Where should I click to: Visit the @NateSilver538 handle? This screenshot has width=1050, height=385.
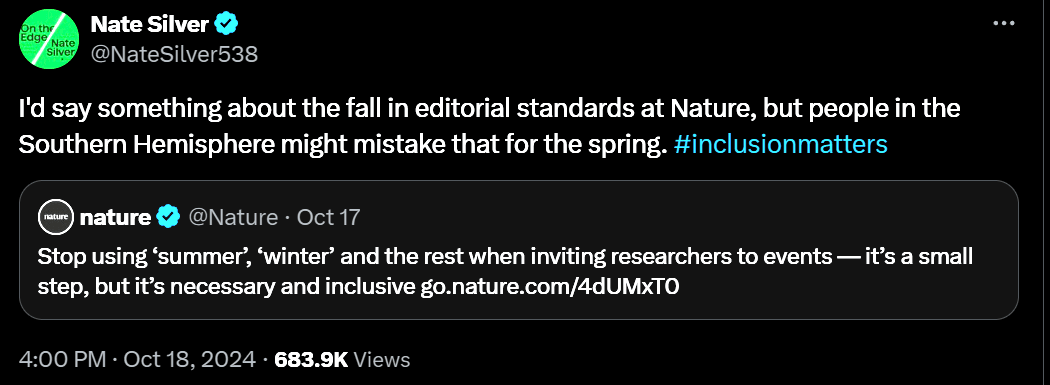tap(173, 54)
